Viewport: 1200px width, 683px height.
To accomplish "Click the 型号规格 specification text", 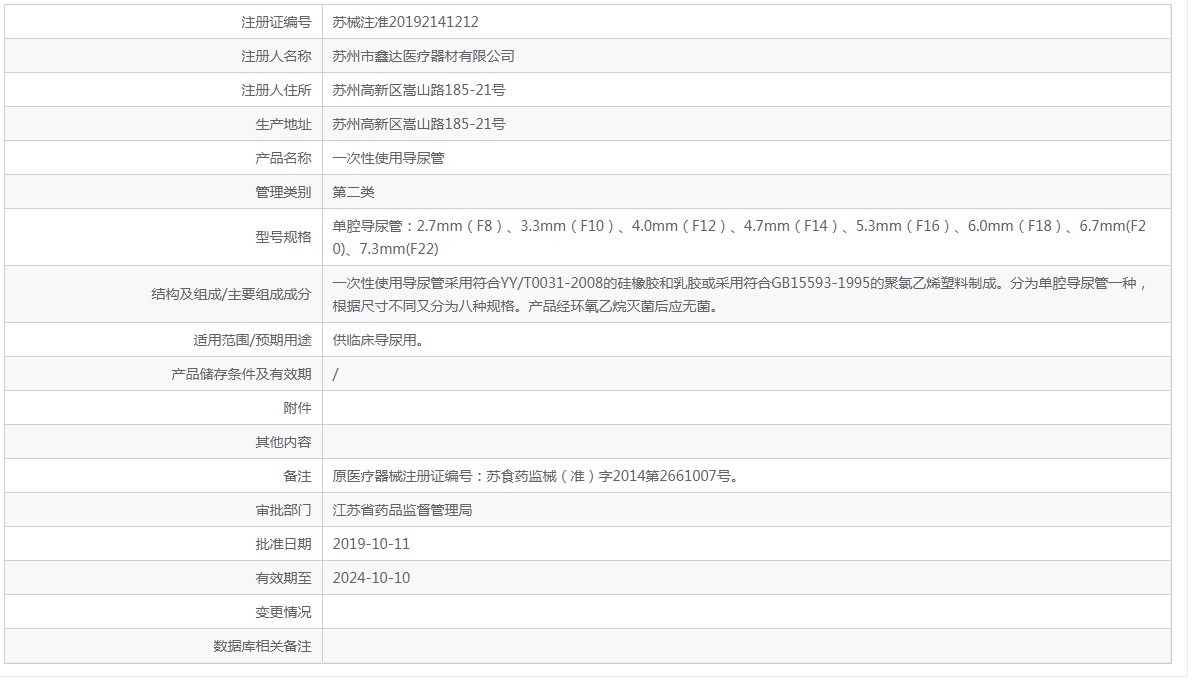I will (738, 237).
